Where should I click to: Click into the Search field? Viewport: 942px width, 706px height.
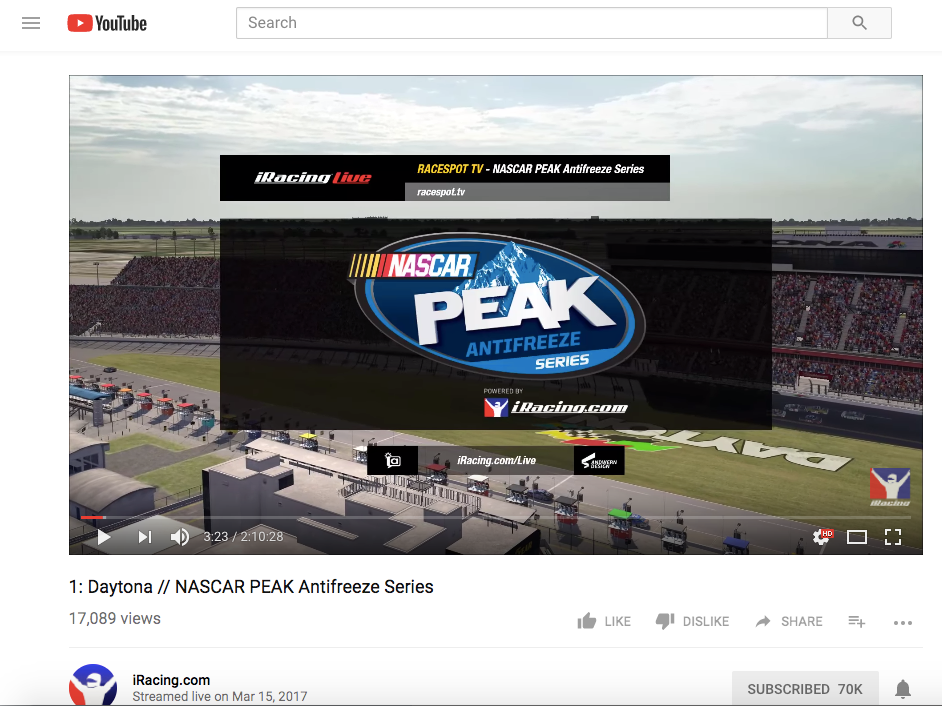tap(532, 23)
